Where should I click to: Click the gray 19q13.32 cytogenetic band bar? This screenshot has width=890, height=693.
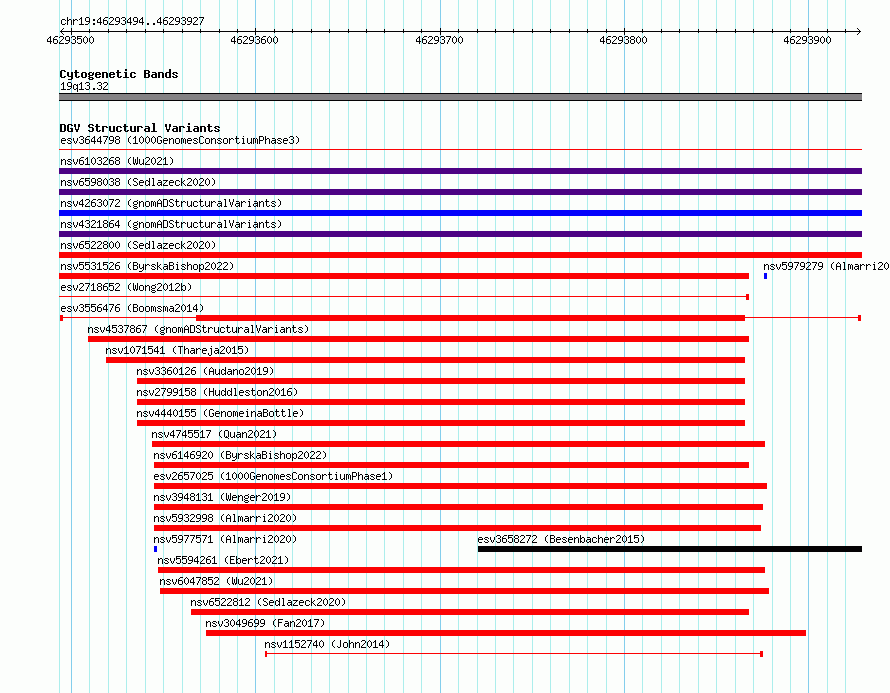(x=460, y=97)
